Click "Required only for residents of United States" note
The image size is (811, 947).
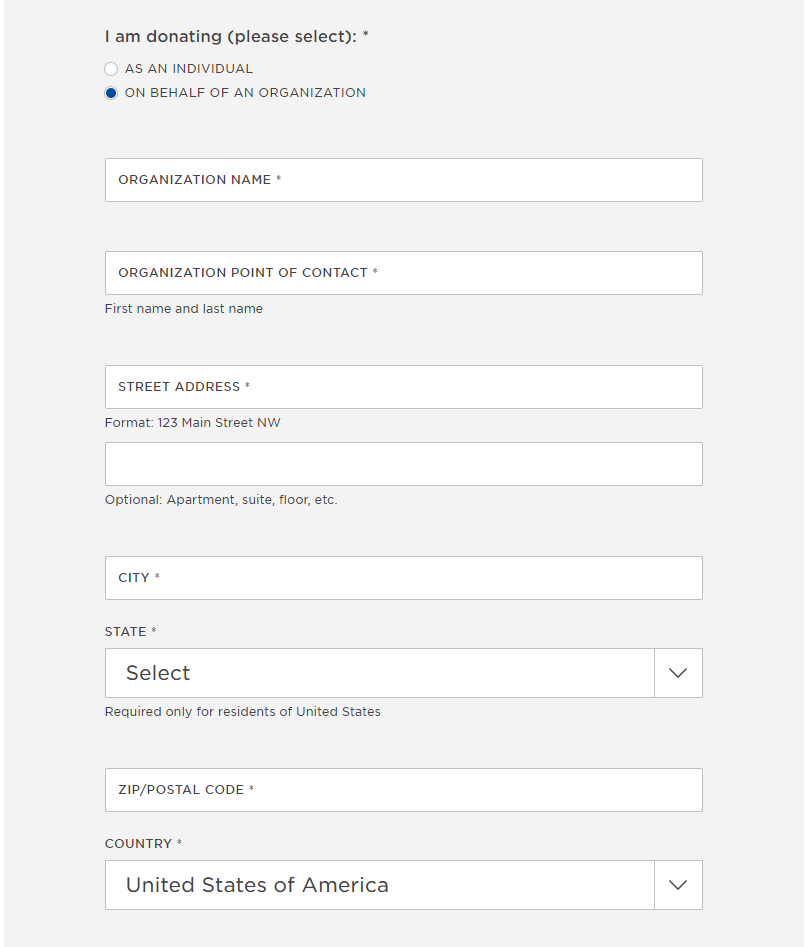[242, 712]
